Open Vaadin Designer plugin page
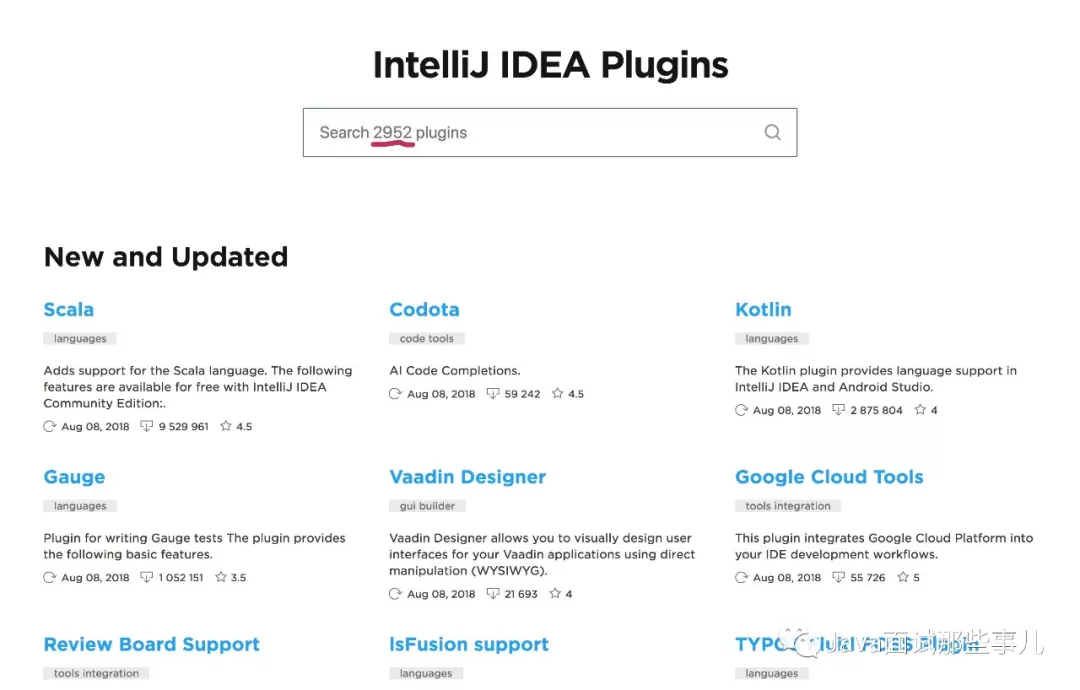The height and width of the screenshot is (690, 1080). pyautogui.click(x=467, y=477)
